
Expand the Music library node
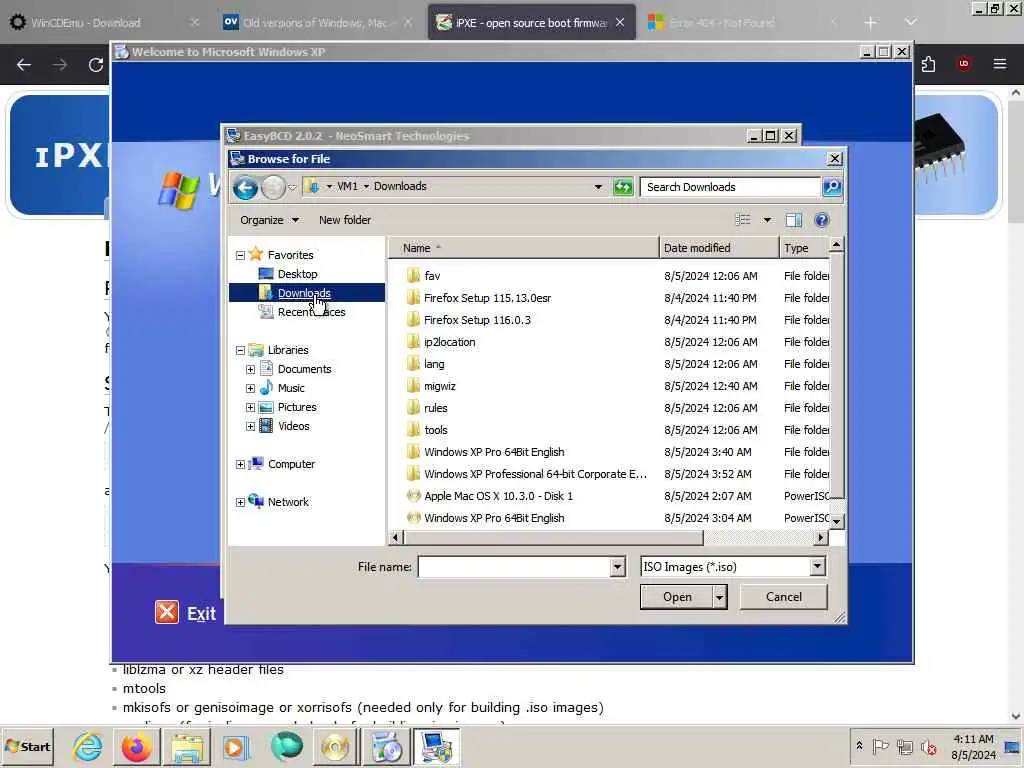250,389
